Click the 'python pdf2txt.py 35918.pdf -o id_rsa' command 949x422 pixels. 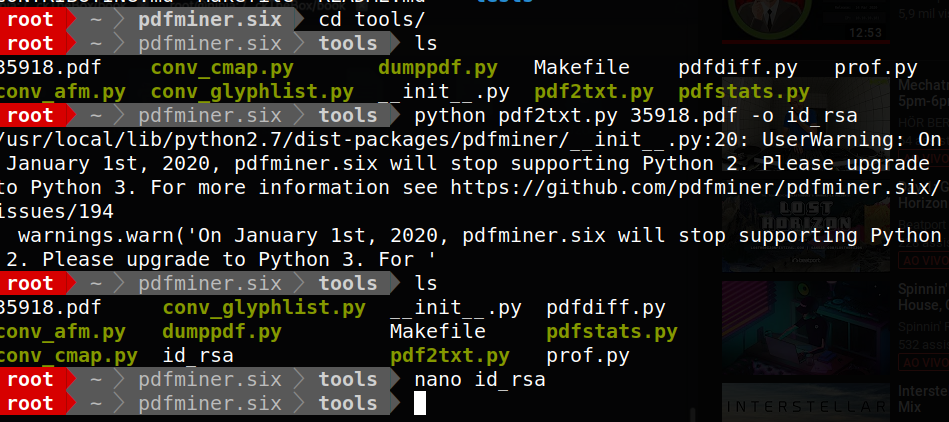pos(635,116)
